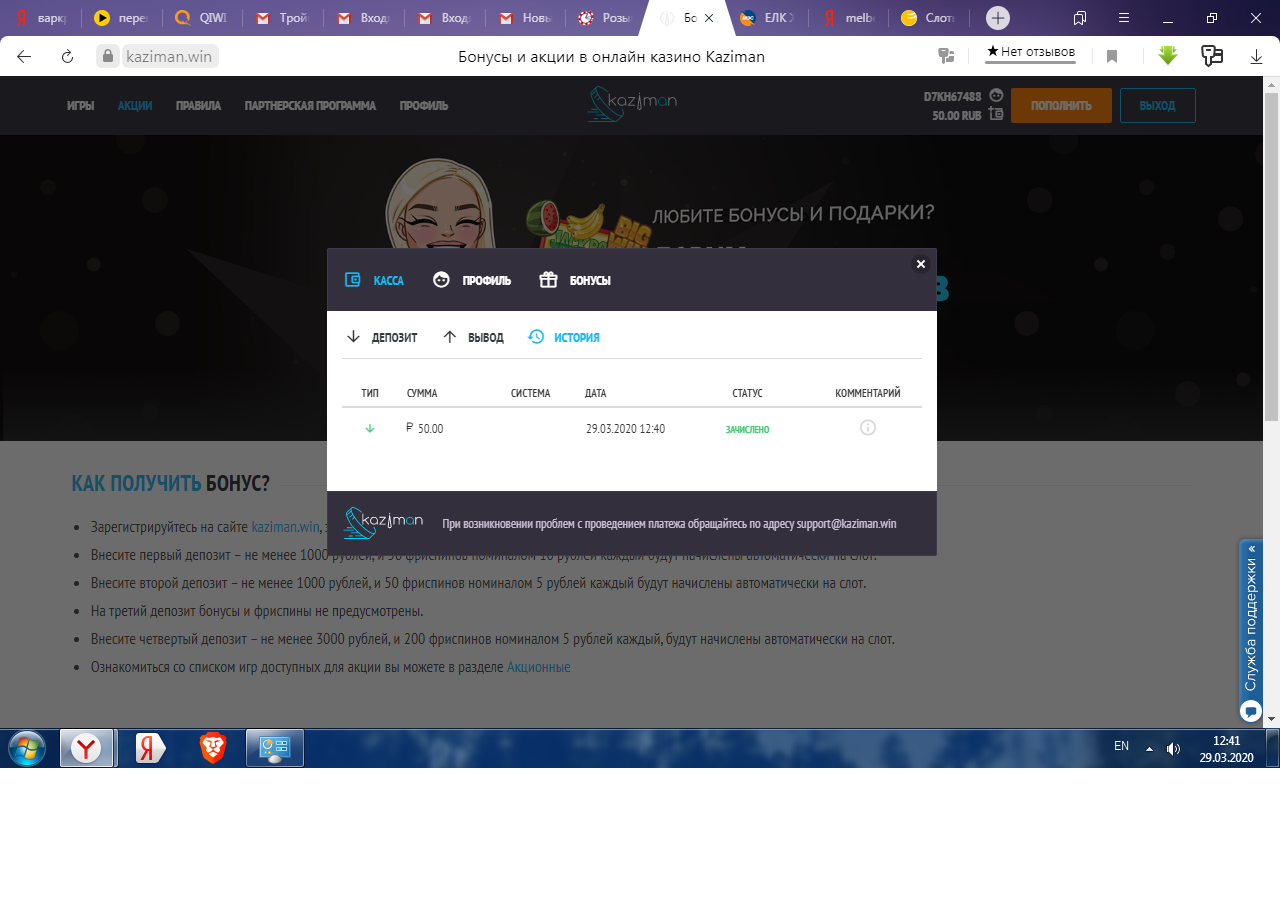Click the padlock site security icon
Image resolution: width=1280 pixels, height=912 pixels.
coord(108,56)
